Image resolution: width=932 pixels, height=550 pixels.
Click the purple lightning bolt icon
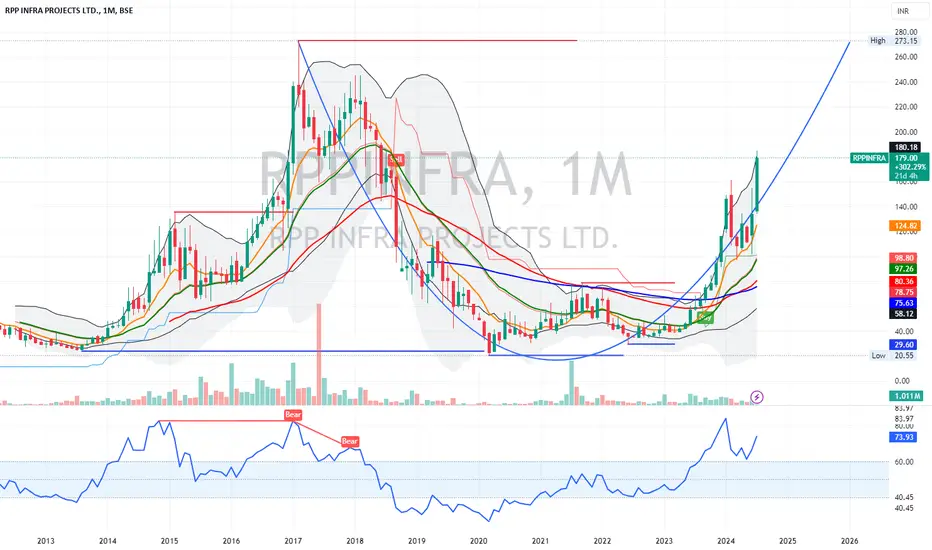(x=757, y=397)
